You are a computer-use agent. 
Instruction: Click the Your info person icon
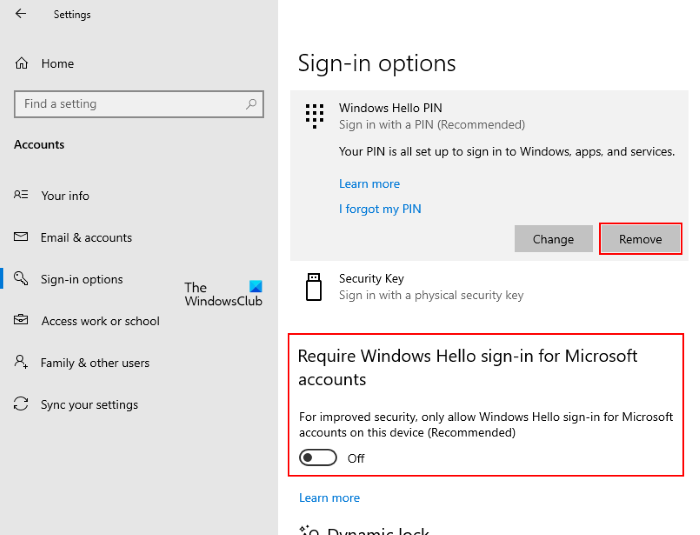pyautogui.click(x=21, y=195)
